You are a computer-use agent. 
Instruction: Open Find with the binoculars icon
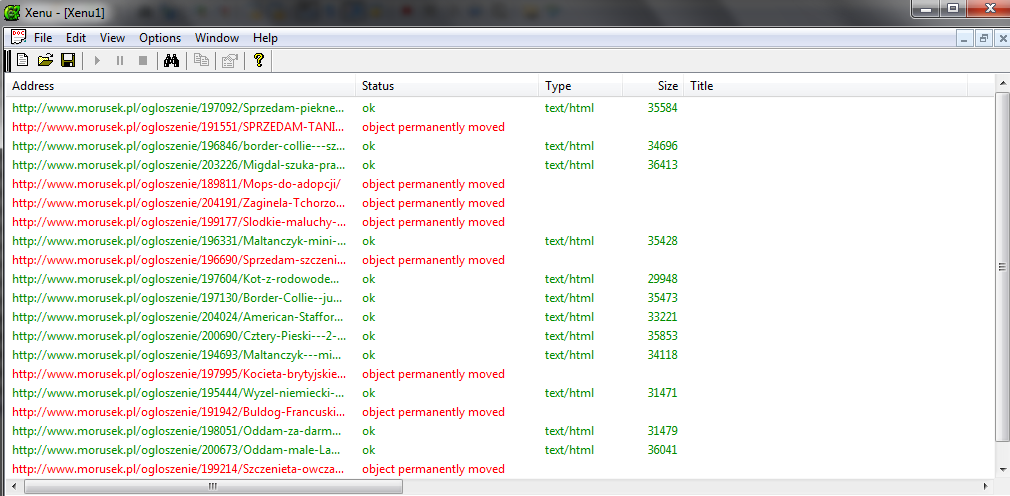point(171,61)
